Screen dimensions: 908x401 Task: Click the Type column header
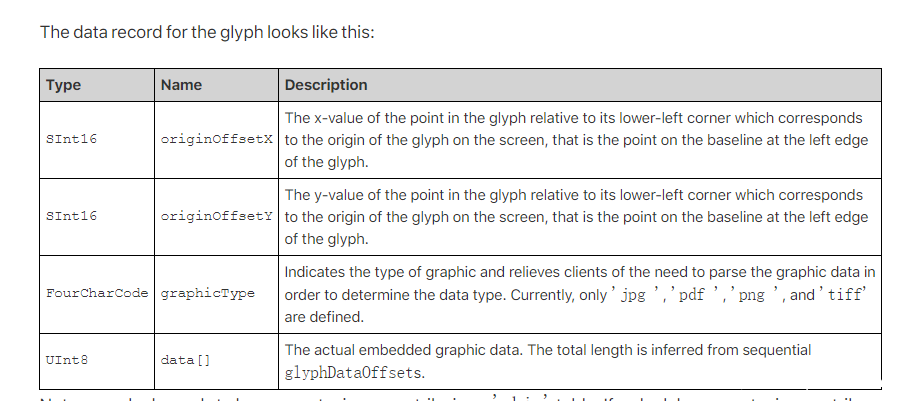(x=63, y=85)
